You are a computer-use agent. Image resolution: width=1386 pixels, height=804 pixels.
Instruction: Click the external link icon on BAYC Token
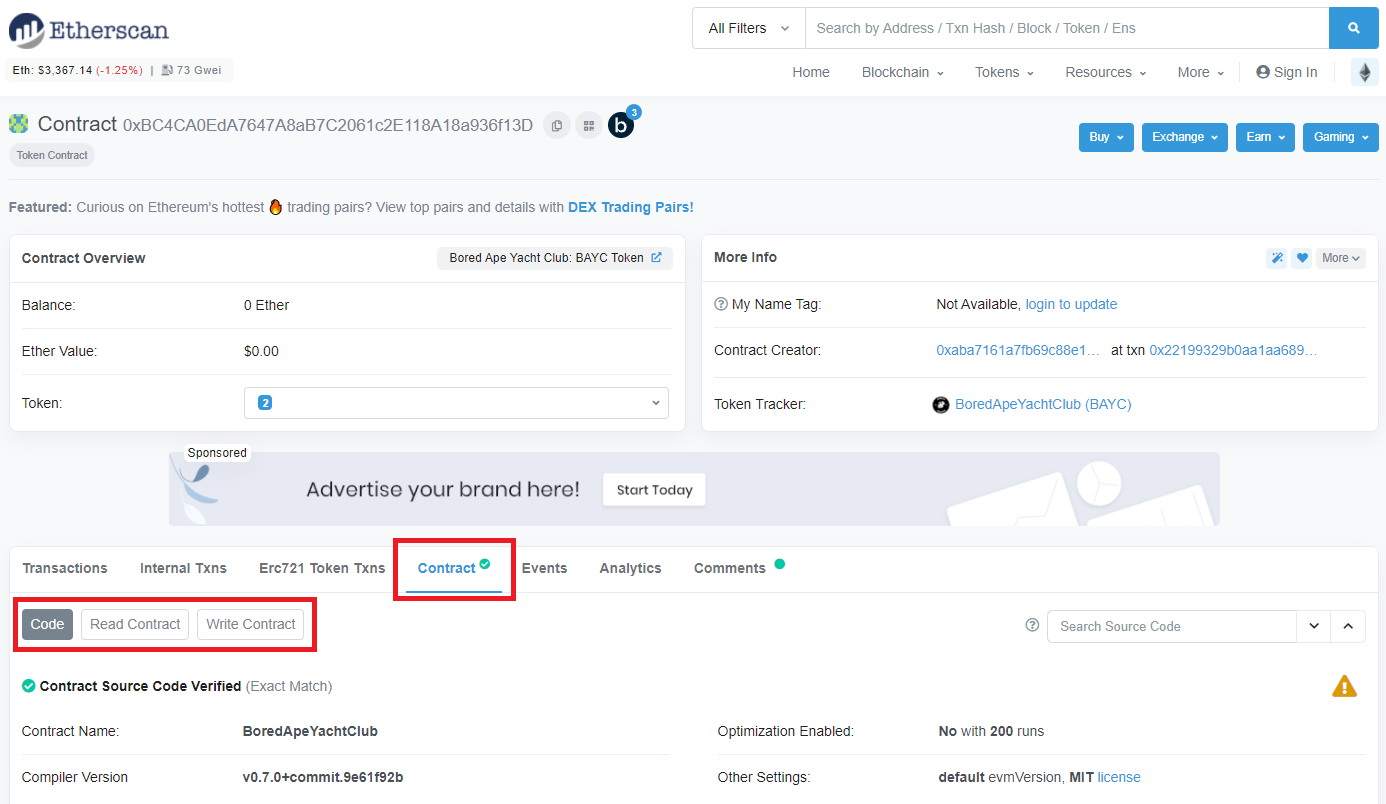tap(656, 258)
